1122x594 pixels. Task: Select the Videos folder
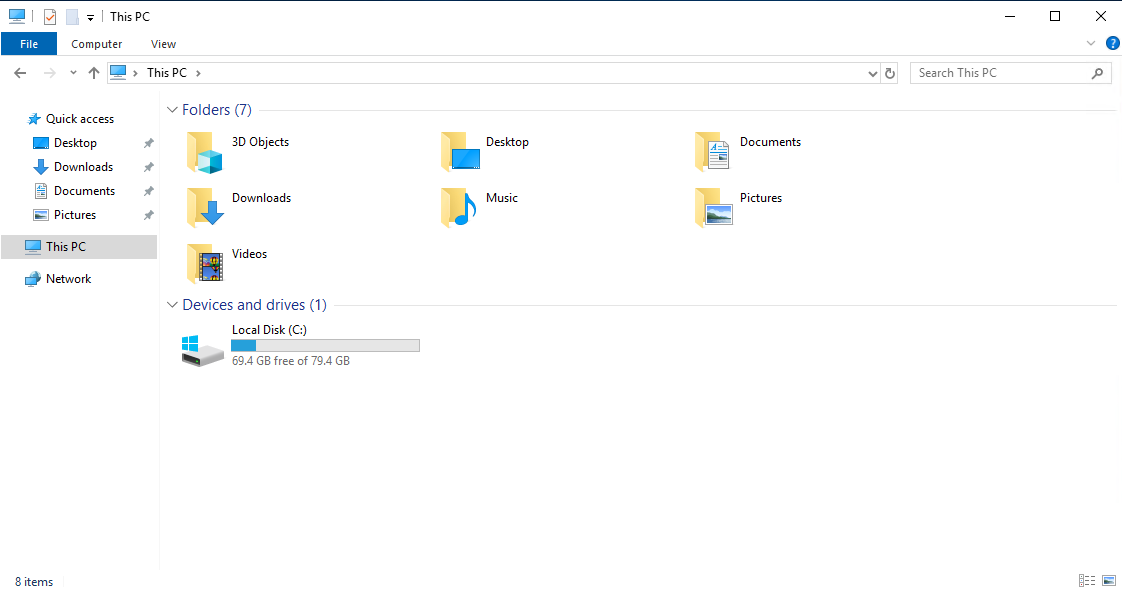click(x=204, y=263)
